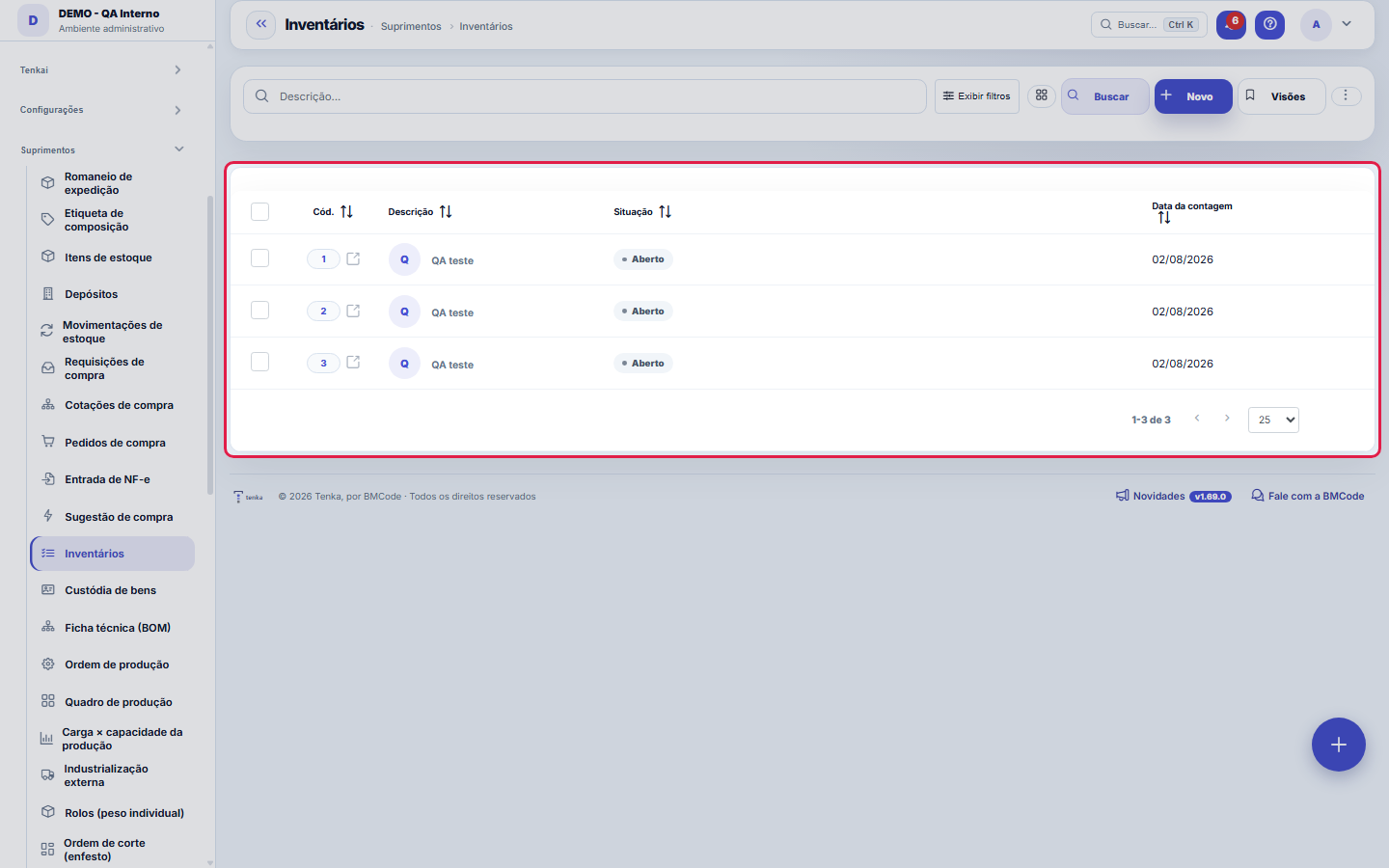
Task: Focus the Descrição search input field
Action: [585, 96]
